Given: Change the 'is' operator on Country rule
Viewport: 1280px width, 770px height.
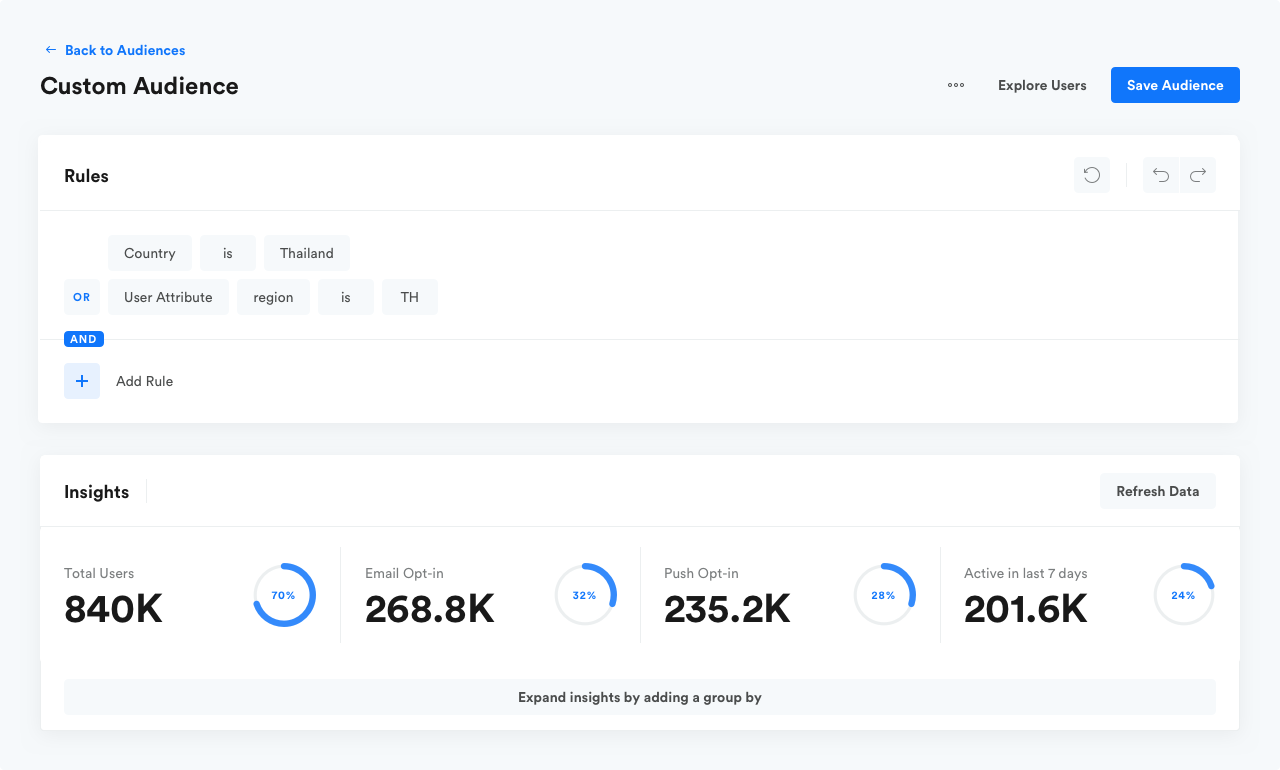Looking at the screenshot, I should (x=228, y=253).
